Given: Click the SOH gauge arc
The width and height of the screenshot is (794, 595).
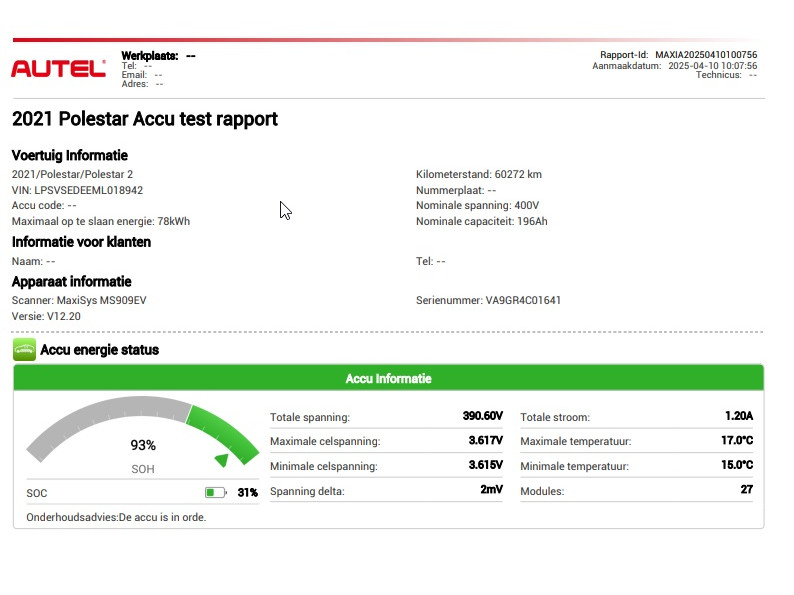Looking at the screenshot, I should 142,429.
